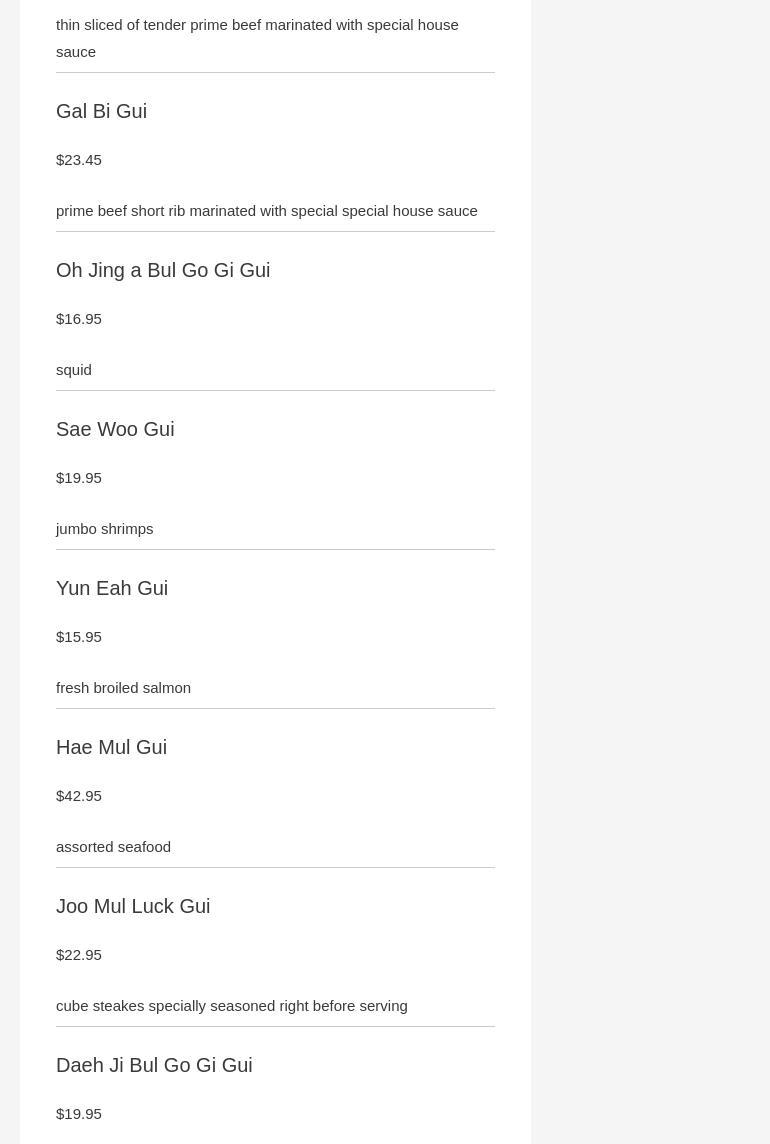
Task: Click the thin sliced tender prime beef description
Action: pos(257,37)
